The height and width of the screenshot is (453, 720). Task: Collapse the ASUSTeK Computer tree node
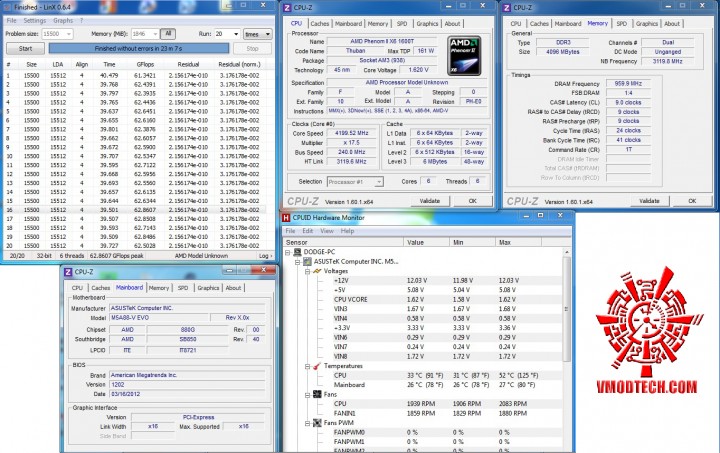[298, 262]
